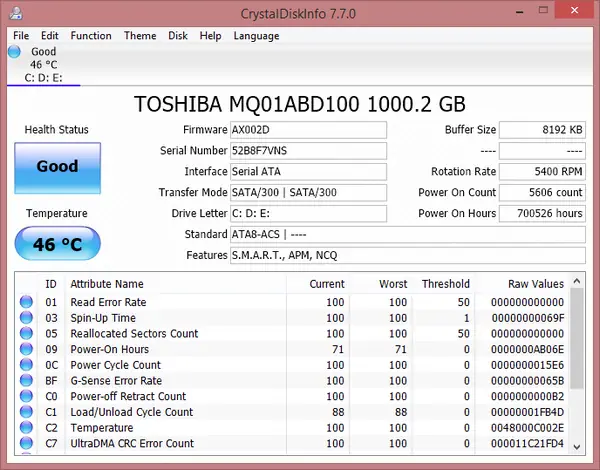Click the blue status orb for Read Error Rate
This screenshot has width=600, height=470.
click(x=26, y=302)
